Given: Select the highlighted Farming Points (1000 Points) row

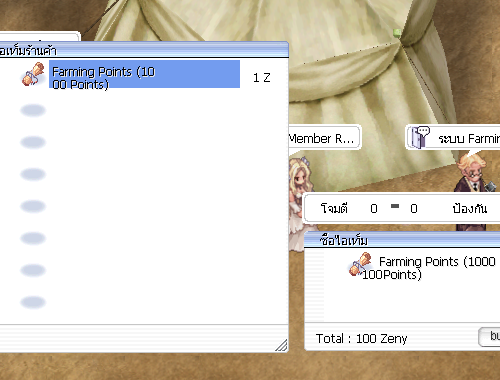Looking at the screenshot, I should click(144, 74).
